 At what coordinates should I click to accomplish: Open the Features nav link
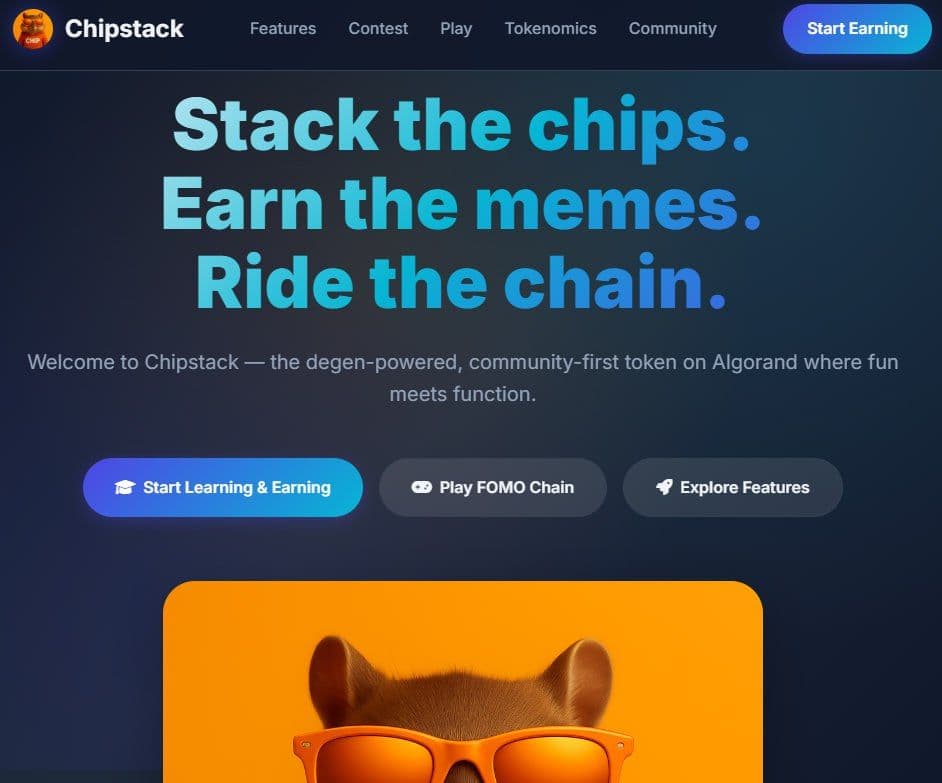283,29
